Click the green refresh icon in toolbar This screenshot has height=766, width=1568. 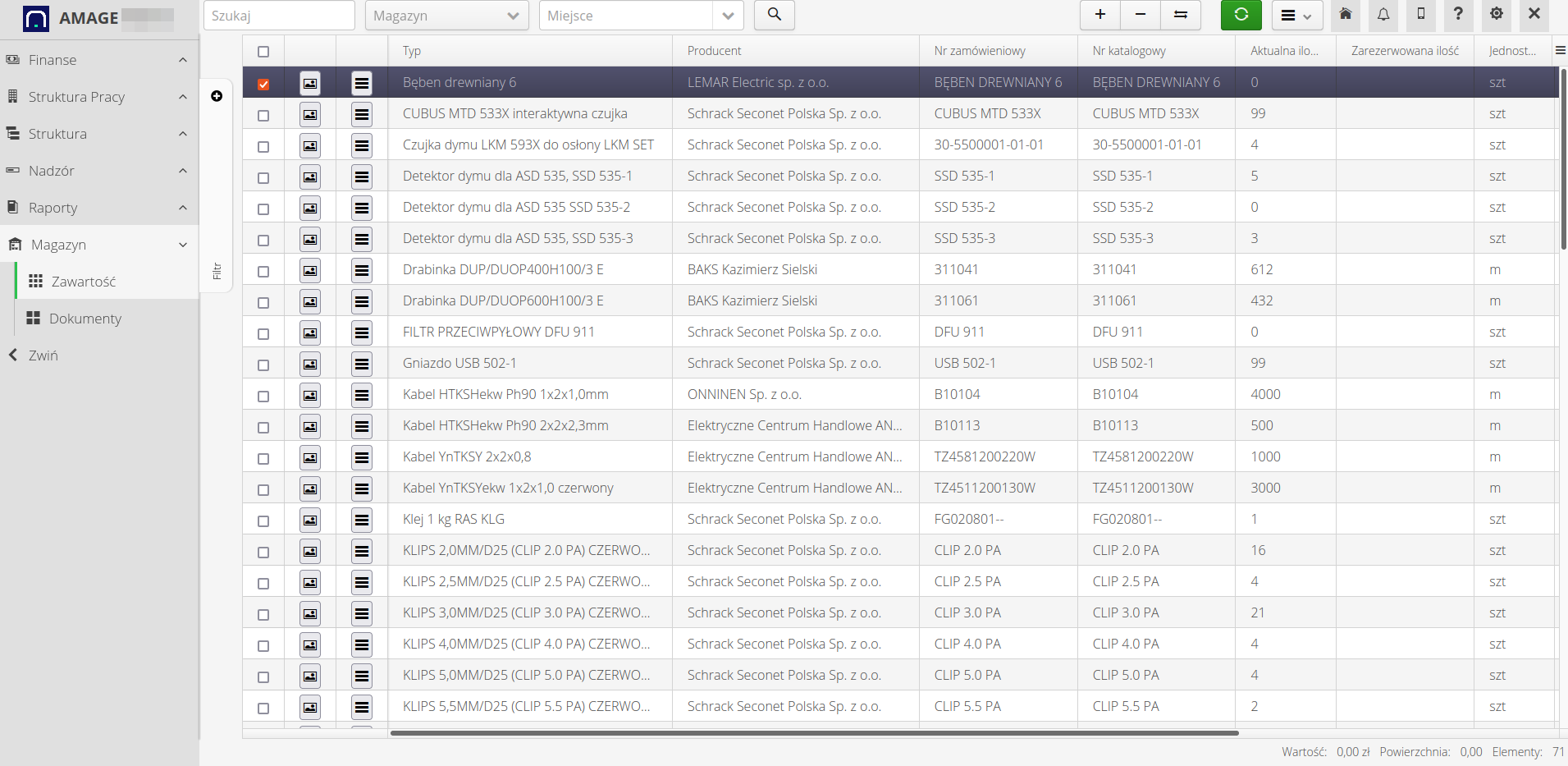tap(1241, 15)
